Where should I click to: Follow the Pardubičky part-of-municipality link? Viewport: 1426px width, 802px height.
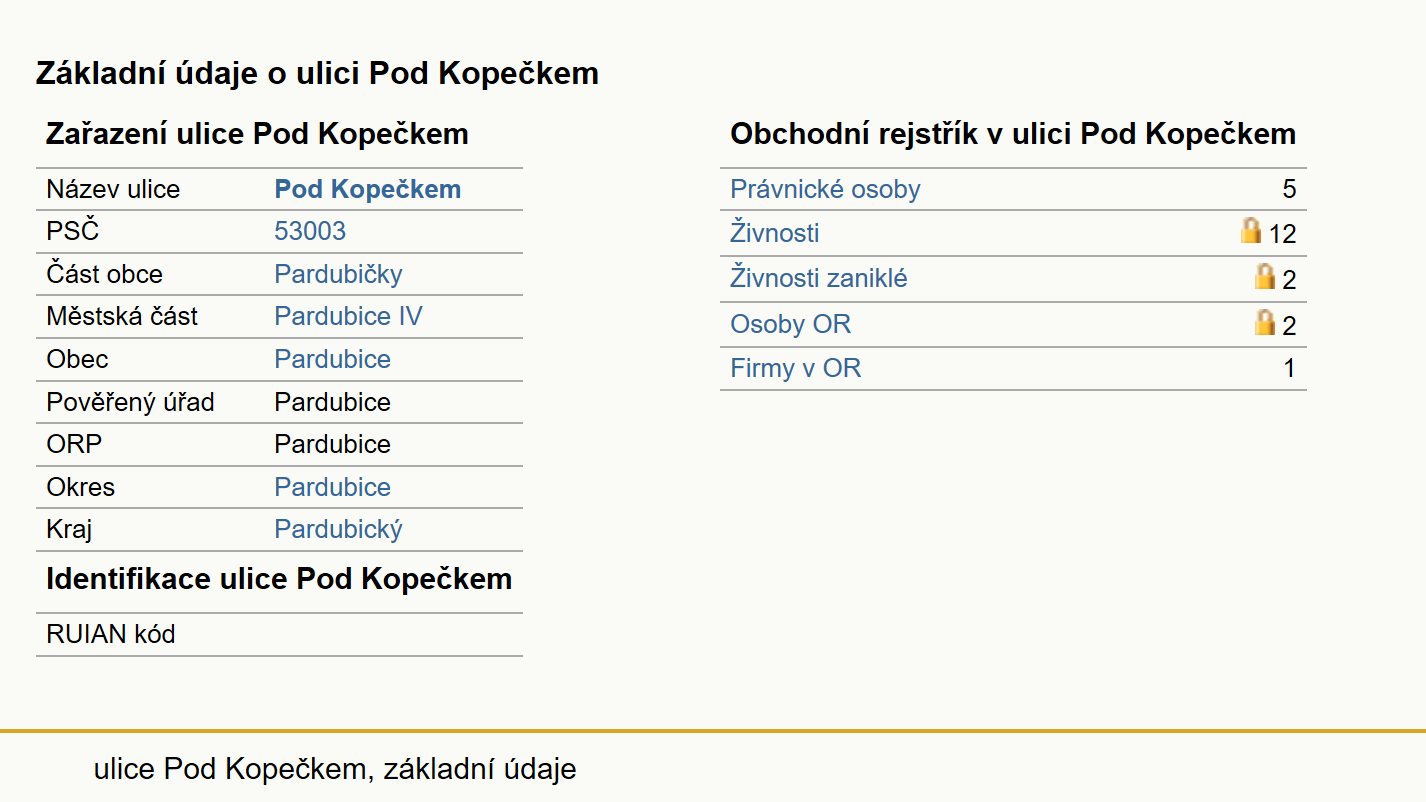point(339,274)
